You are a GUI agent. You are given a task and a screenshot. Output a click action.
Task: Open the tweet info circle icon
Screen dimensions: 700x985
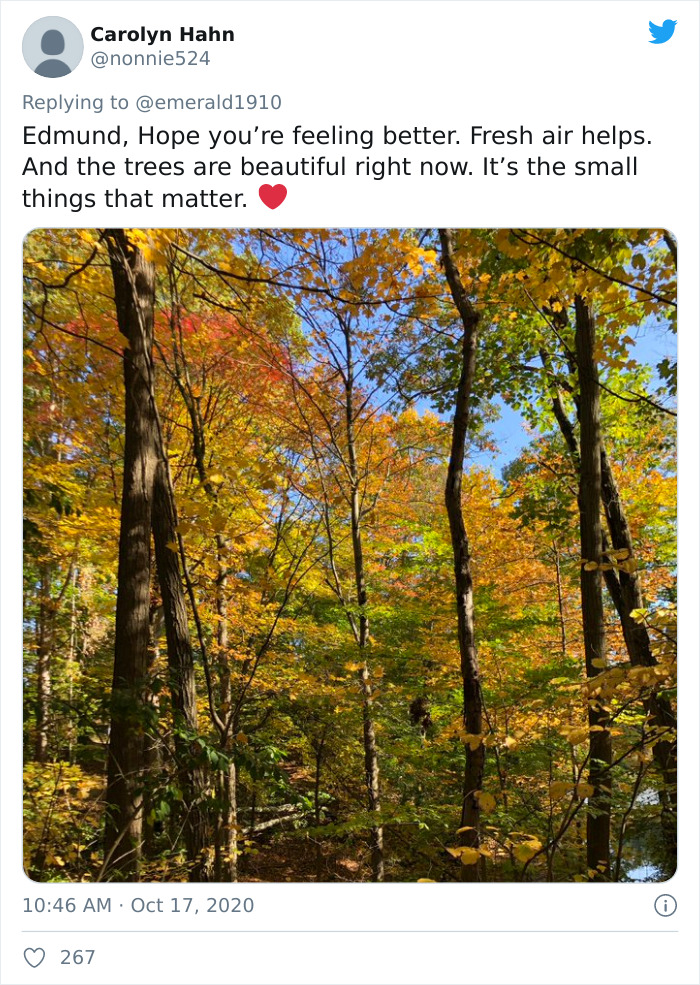(665, 905)
